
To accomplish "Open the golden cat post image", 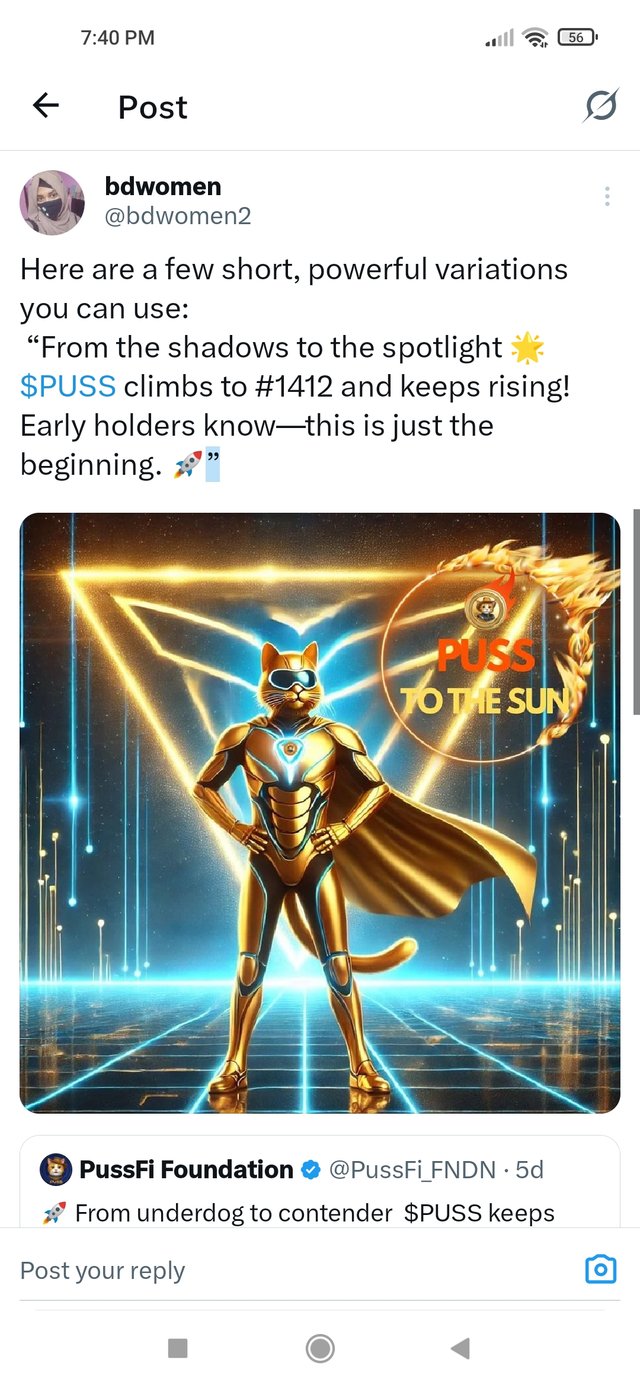I will [320, 812].
